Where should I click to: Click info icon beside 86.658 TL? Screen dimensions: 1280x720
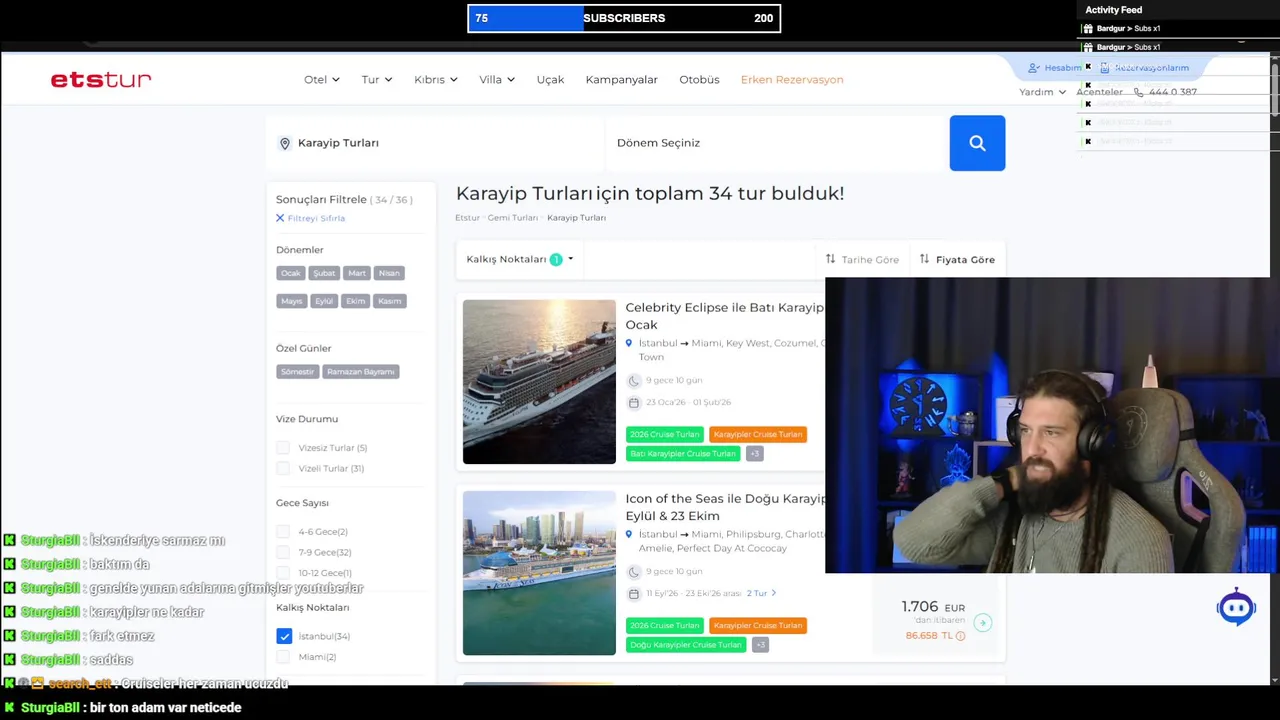point(960,636)
